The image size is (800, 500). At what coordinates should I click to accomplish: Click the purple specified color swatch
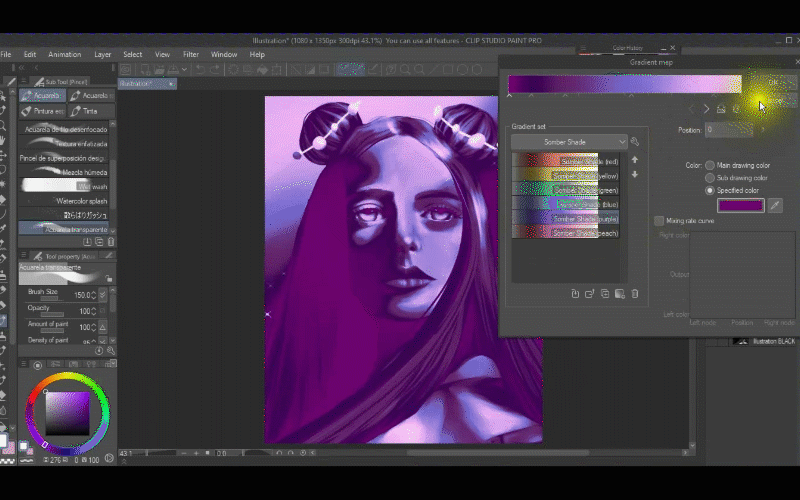pos(741,205)
